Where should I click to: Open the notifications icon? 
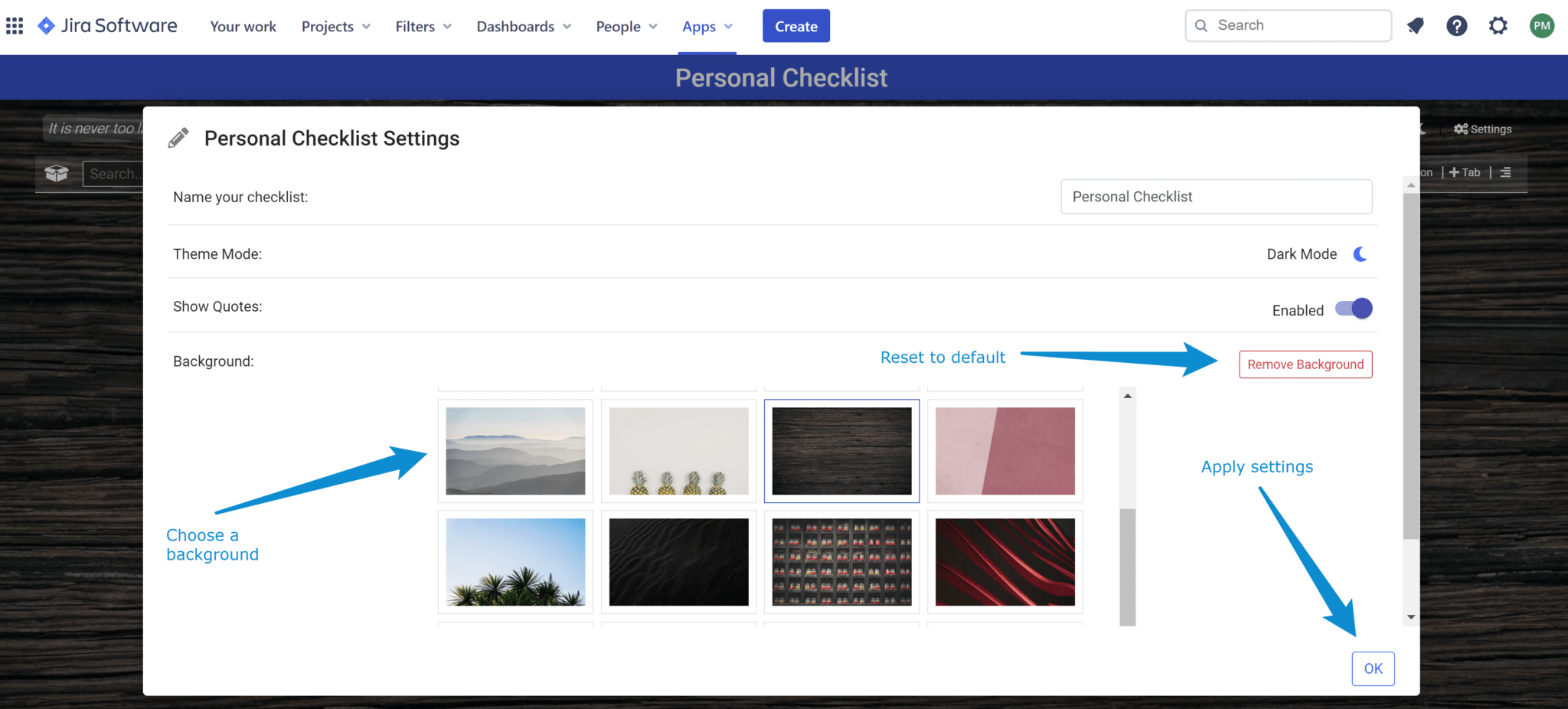click(1415, 26)
